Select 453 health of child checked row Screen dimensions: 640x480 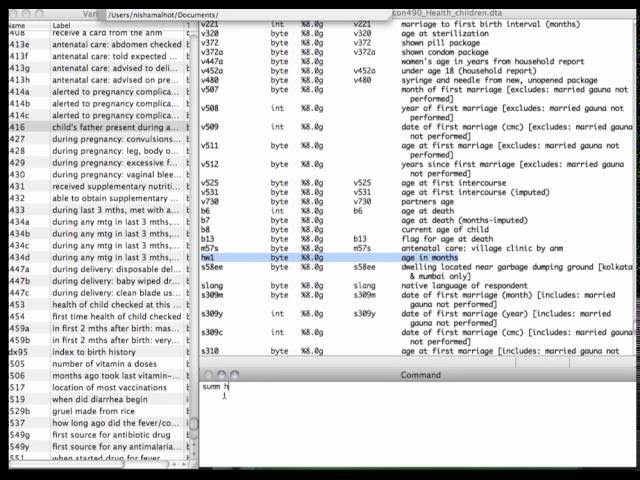[99, 305]
